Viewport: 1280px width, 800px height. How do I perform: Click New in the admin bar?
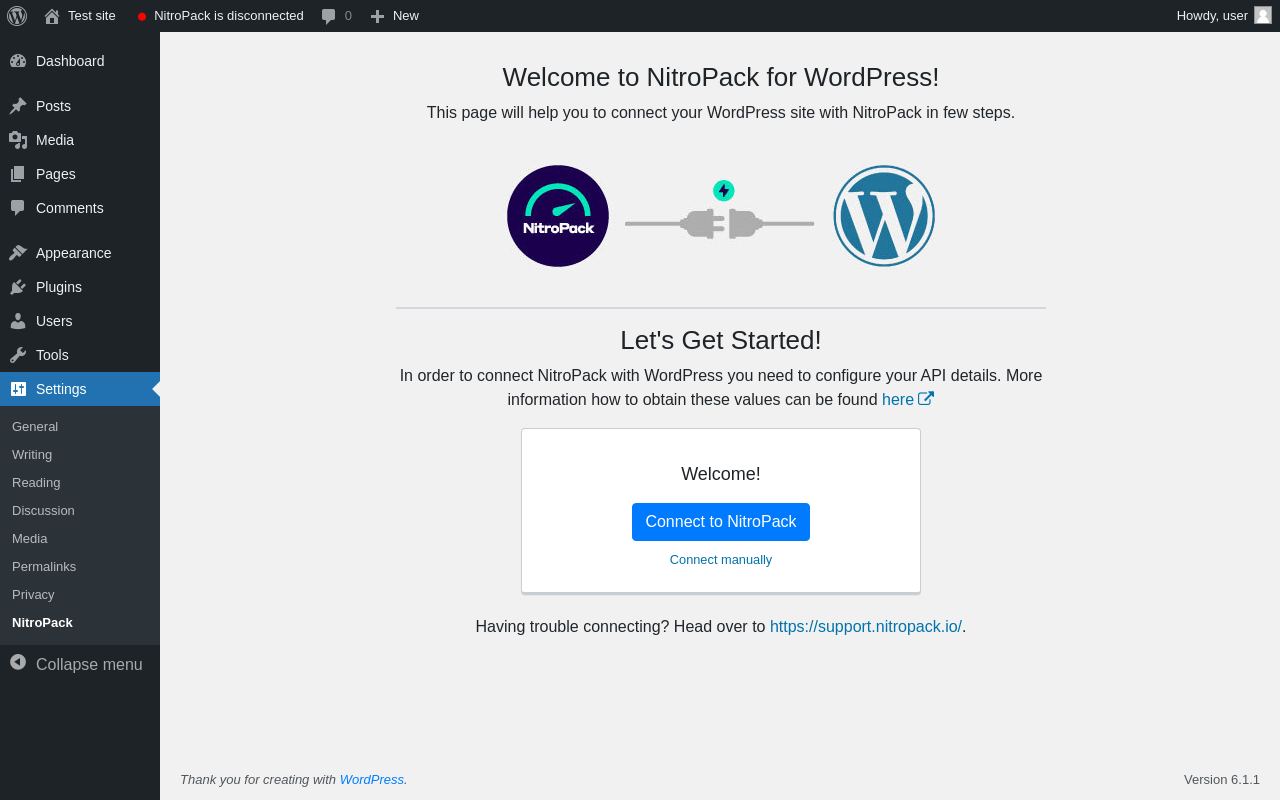point(406,16)
